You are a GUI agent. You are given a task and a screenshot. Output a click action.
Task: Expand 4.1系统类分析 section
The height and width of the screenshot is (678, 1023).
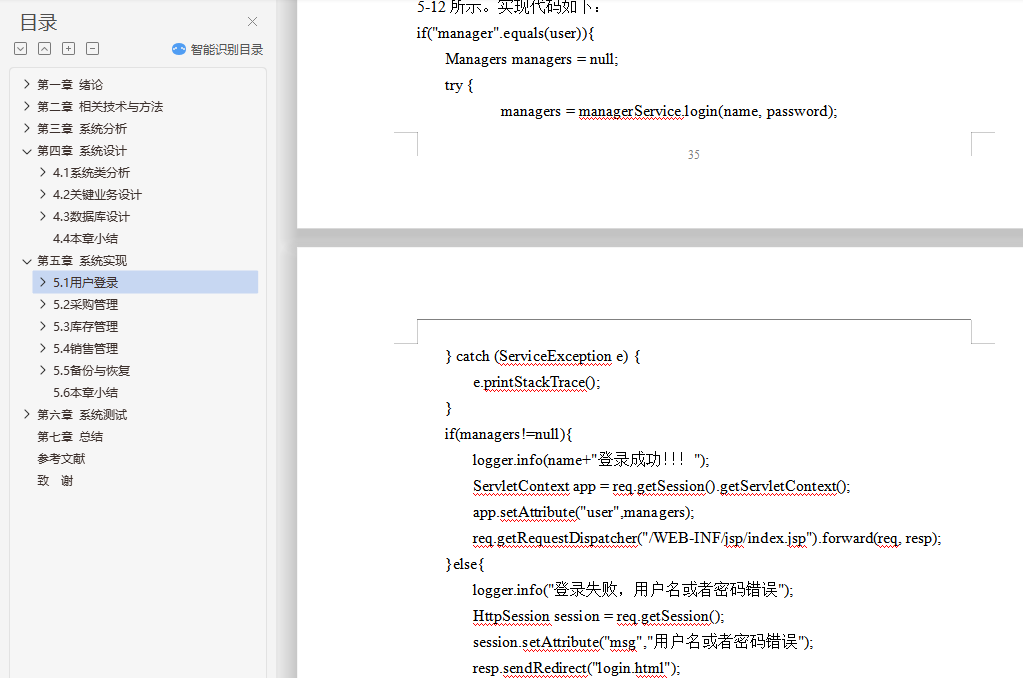[42, 172]
